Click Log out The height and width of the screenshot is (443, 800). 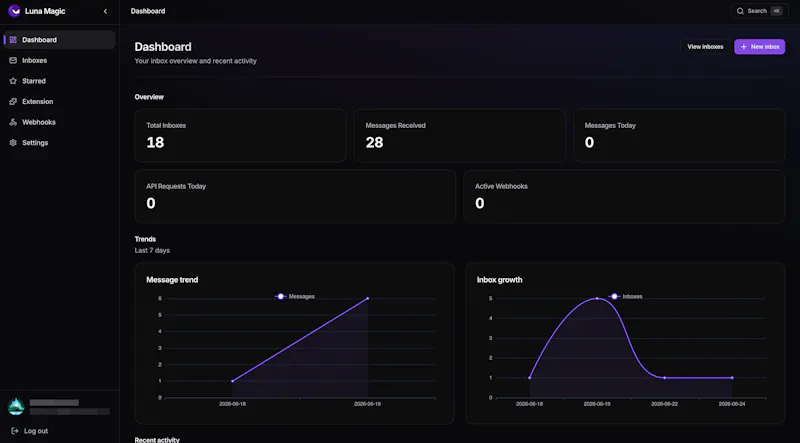coord(30,431)
